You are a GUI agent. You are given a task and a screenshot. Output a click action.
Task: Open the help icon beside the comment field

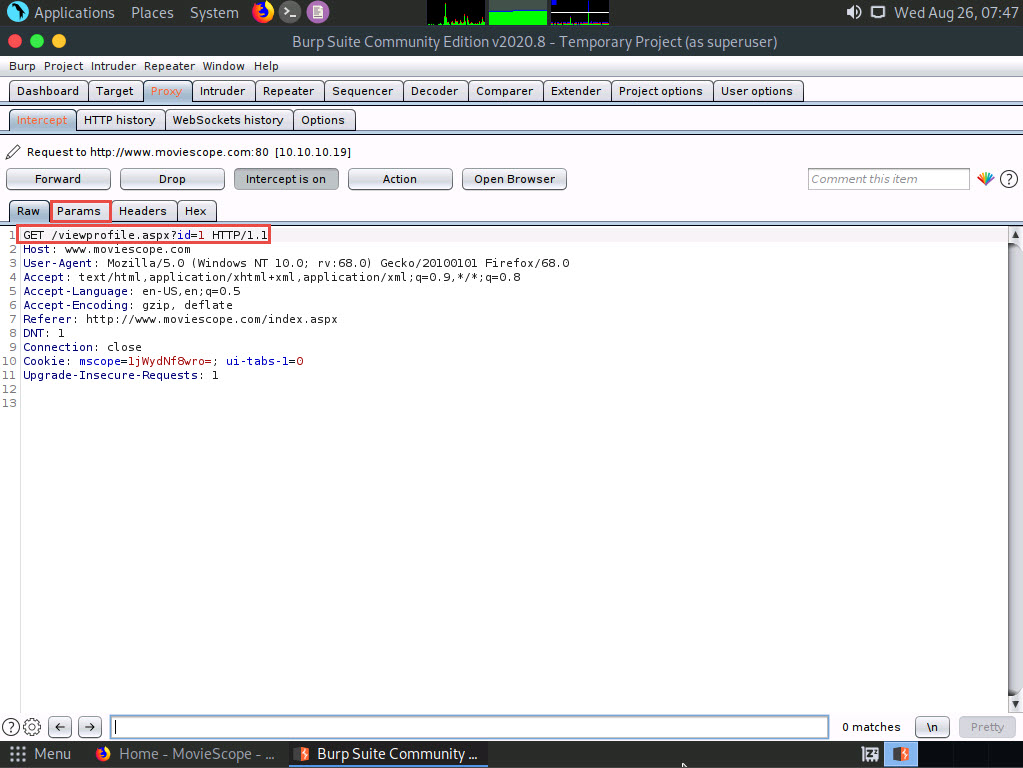click(x=1009, y=179)
